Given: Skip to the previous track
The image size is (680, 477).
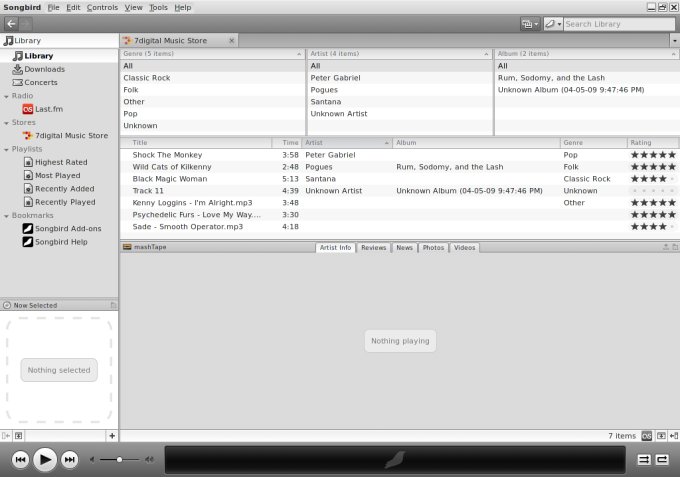Looking at the screenshot, I should [20, 459].
